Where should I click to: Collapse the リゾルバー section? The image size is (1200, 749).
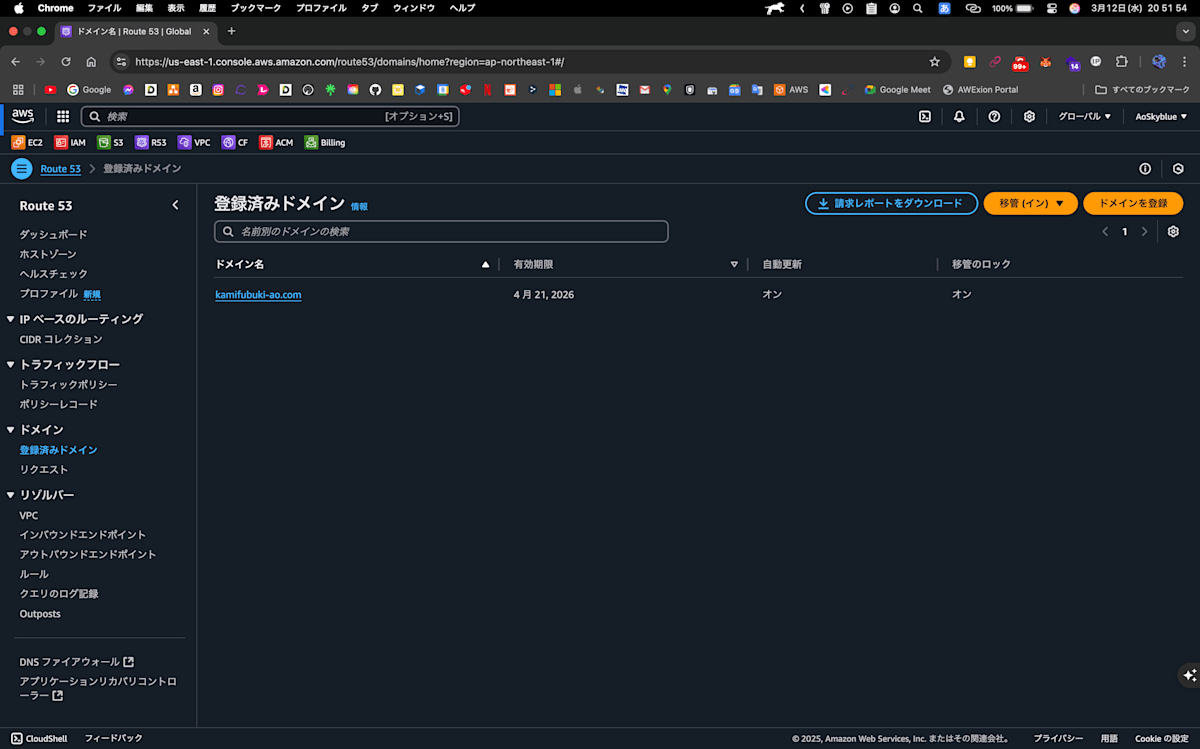tap(10, 495)
